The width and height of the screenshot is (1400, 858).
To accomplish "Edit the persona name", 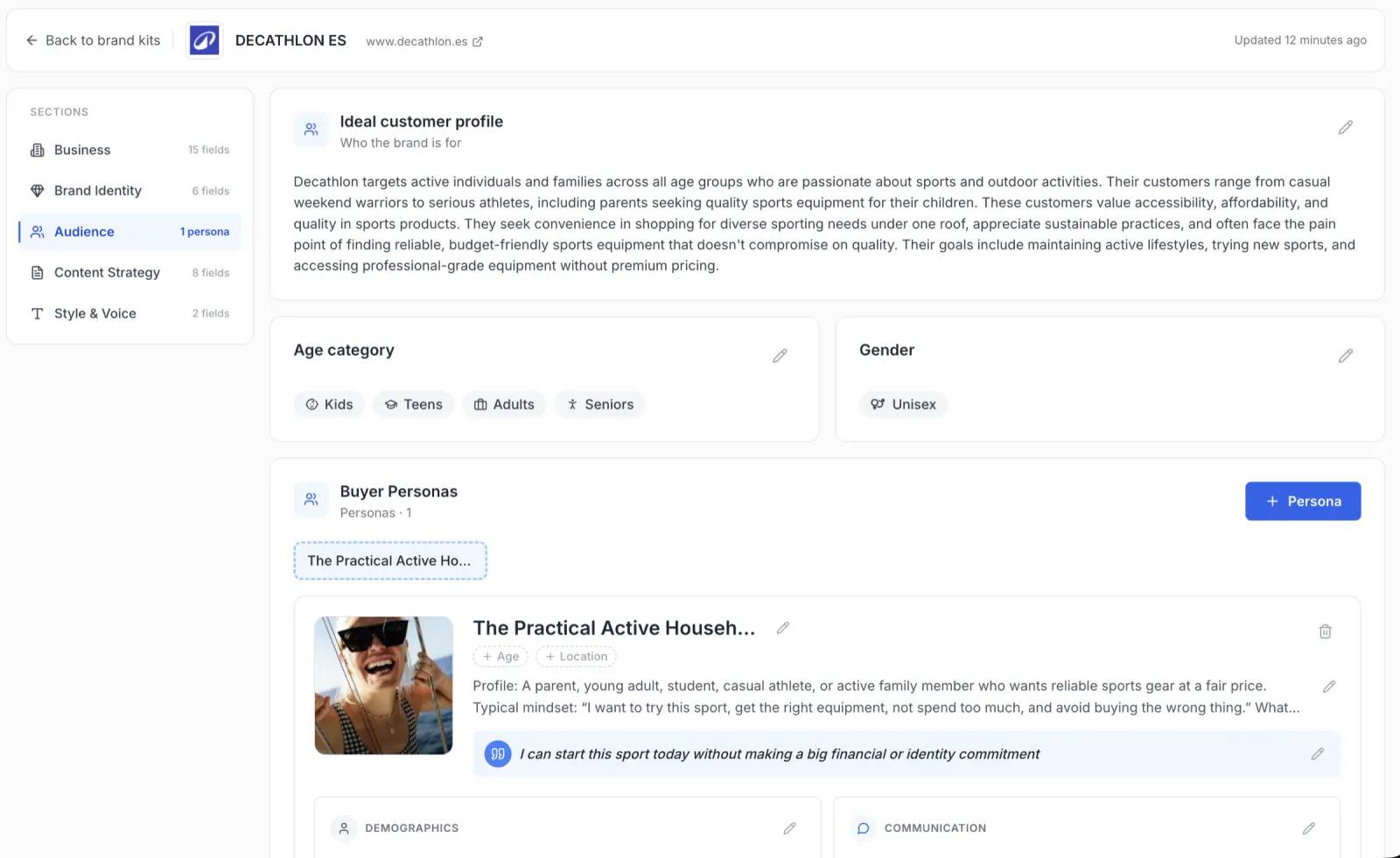I will pyautogui.click(x=783, y=628).
